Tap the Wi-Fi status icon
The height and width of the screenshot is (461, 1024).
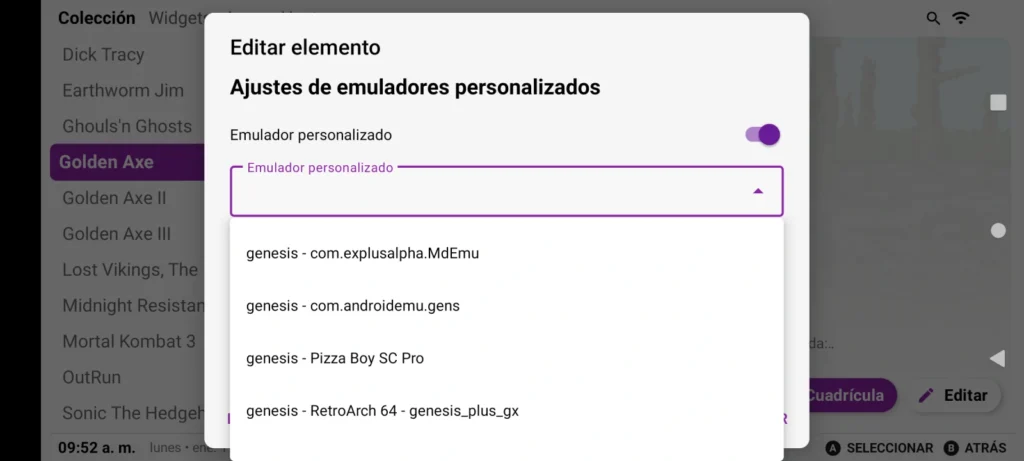(x=961, y=18)
